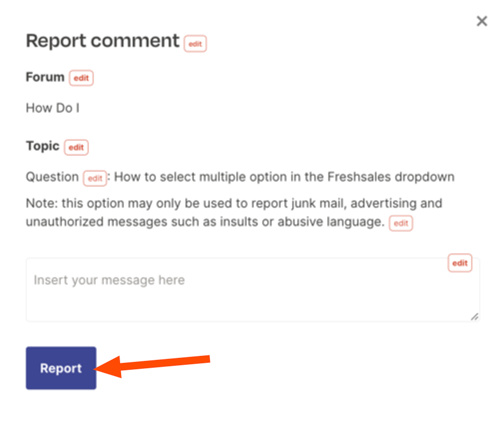Viewport: 504px width, 423px height.
Task: Click the Freshsales dropdown topic title text
Action: point(284,177)
